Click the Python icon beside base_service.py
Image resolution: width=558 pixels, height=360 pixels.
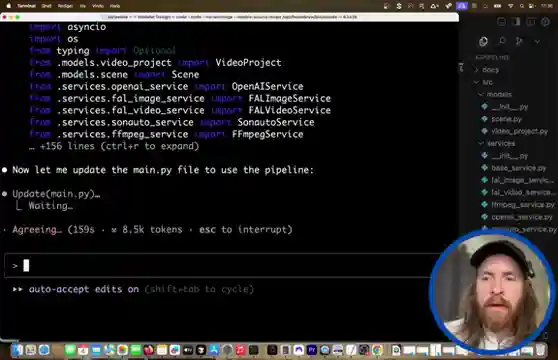[484, 168]
